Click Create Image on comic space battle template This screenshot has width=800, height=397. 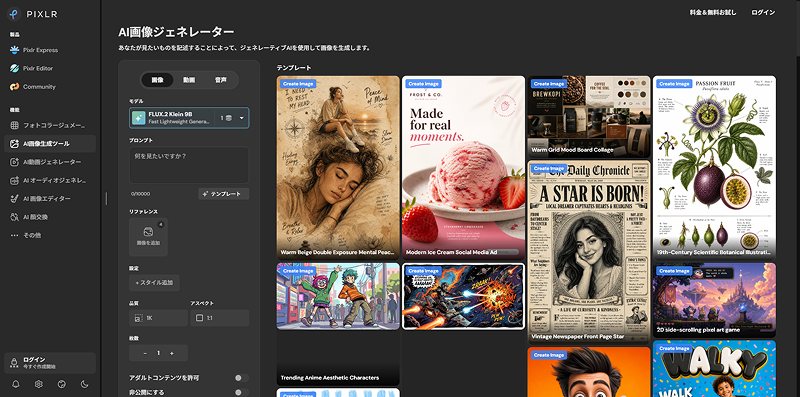pos(423,271)
